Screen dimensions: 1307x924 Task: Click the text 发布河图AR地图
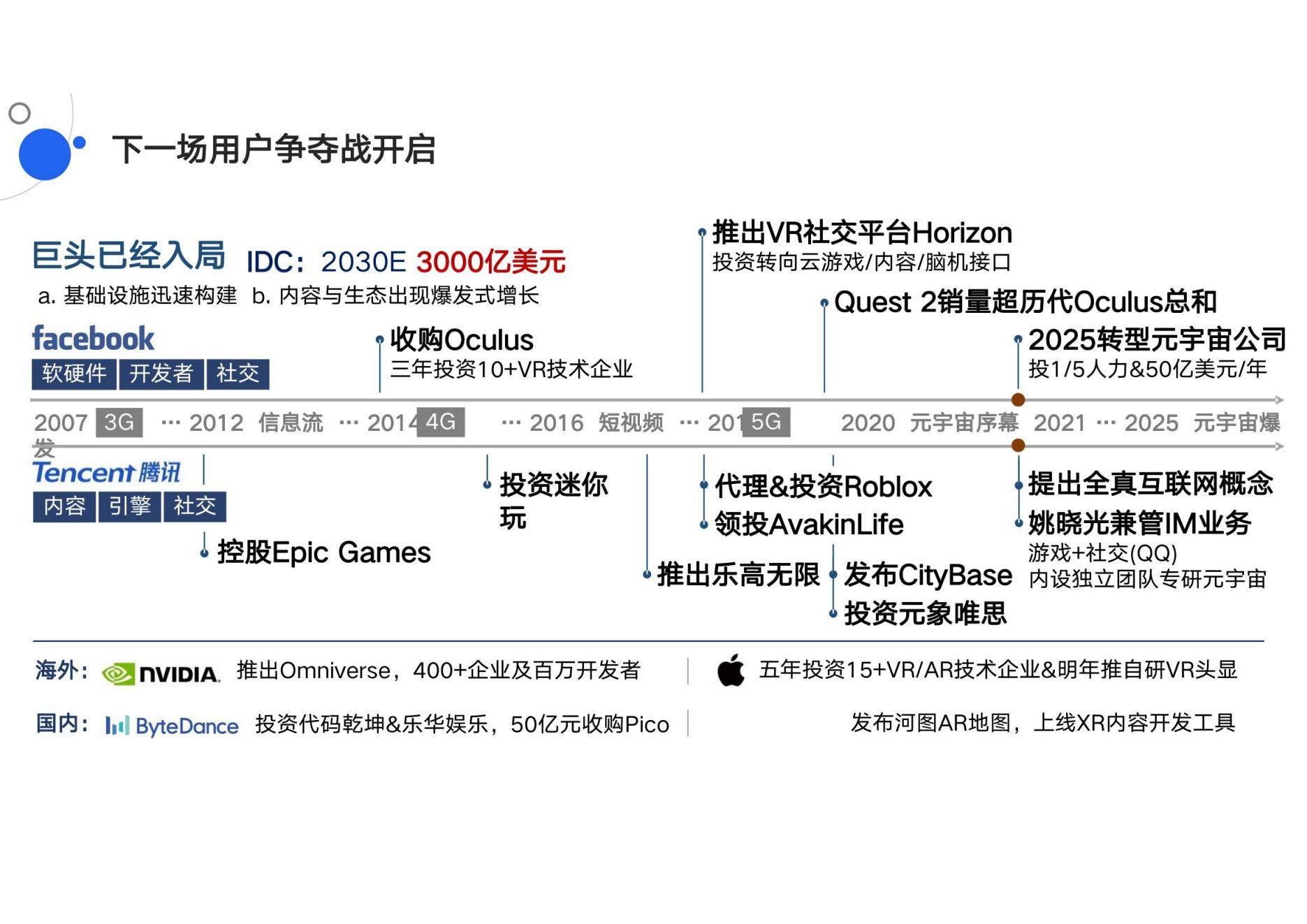pyautogui.click(x=931, y=722)
